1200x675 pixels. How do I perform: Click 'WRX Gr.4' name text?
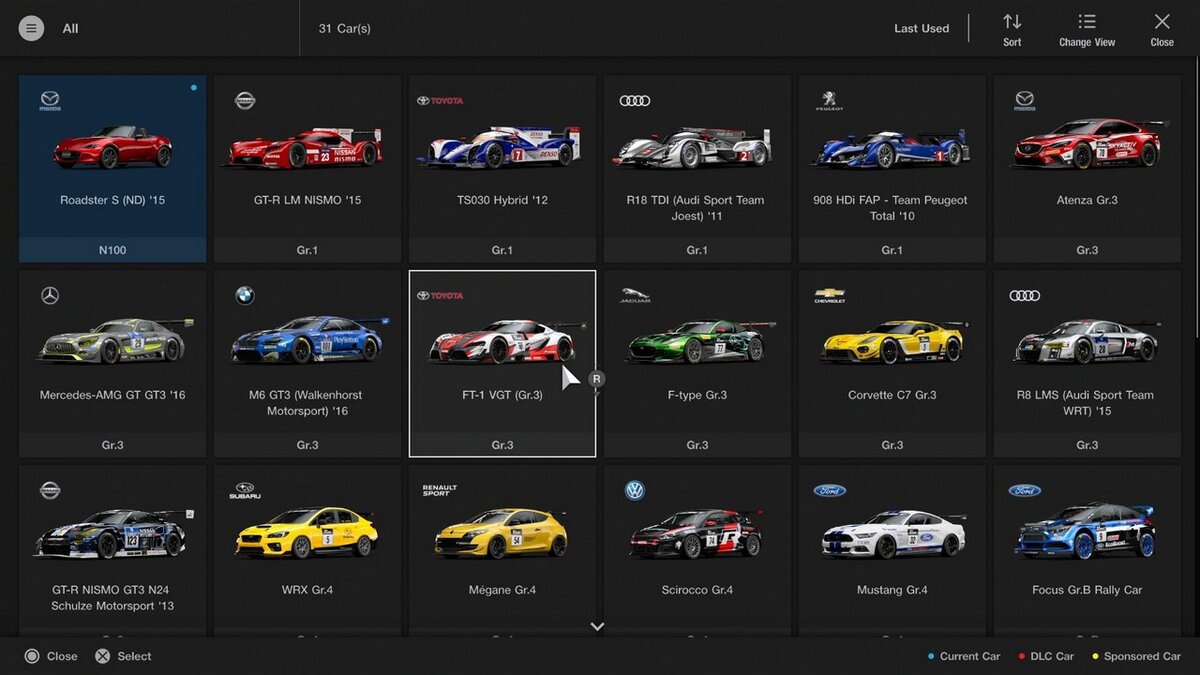307,590
